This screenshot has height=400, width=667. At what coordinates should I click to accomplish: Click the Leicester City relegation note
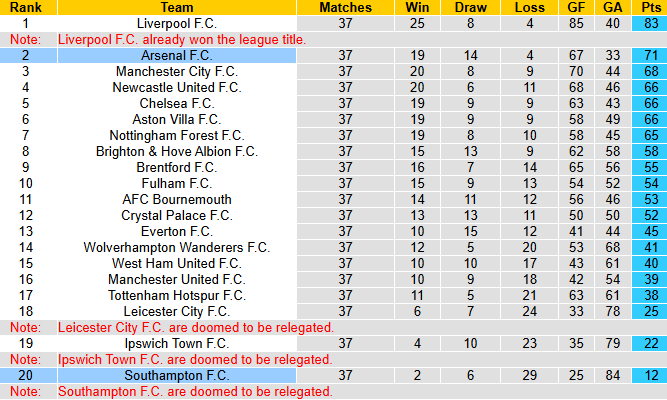pyautogui.click(x=195, y=328)
